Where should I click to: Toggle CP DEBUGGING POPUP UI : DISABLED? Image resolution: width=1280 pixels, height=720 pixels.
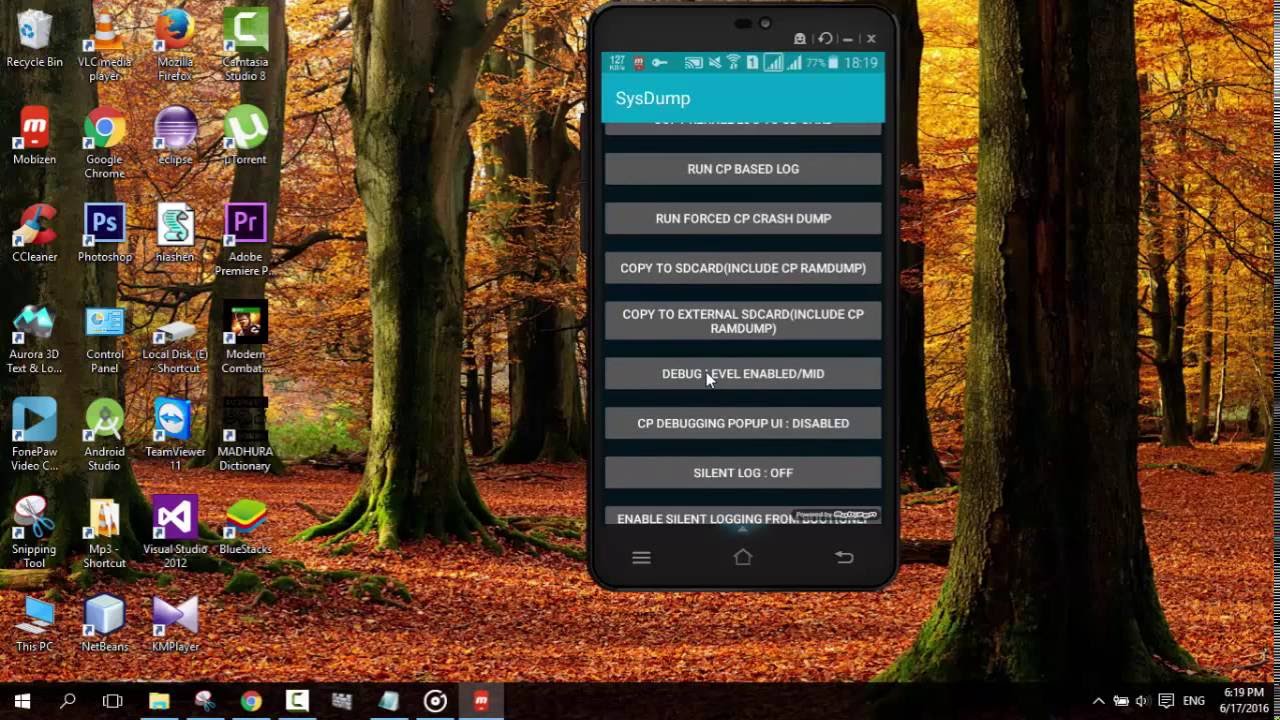(x=743, y=423)
